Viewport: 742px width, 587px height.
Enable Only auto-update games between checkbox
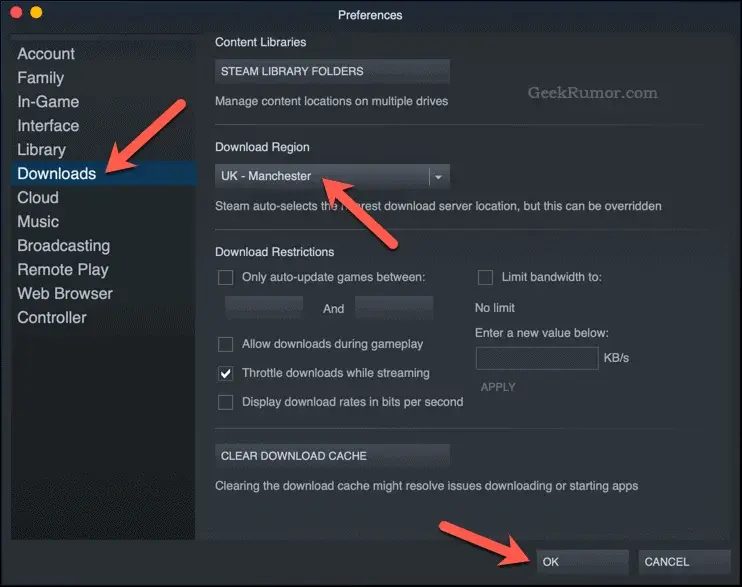point(226,277)
